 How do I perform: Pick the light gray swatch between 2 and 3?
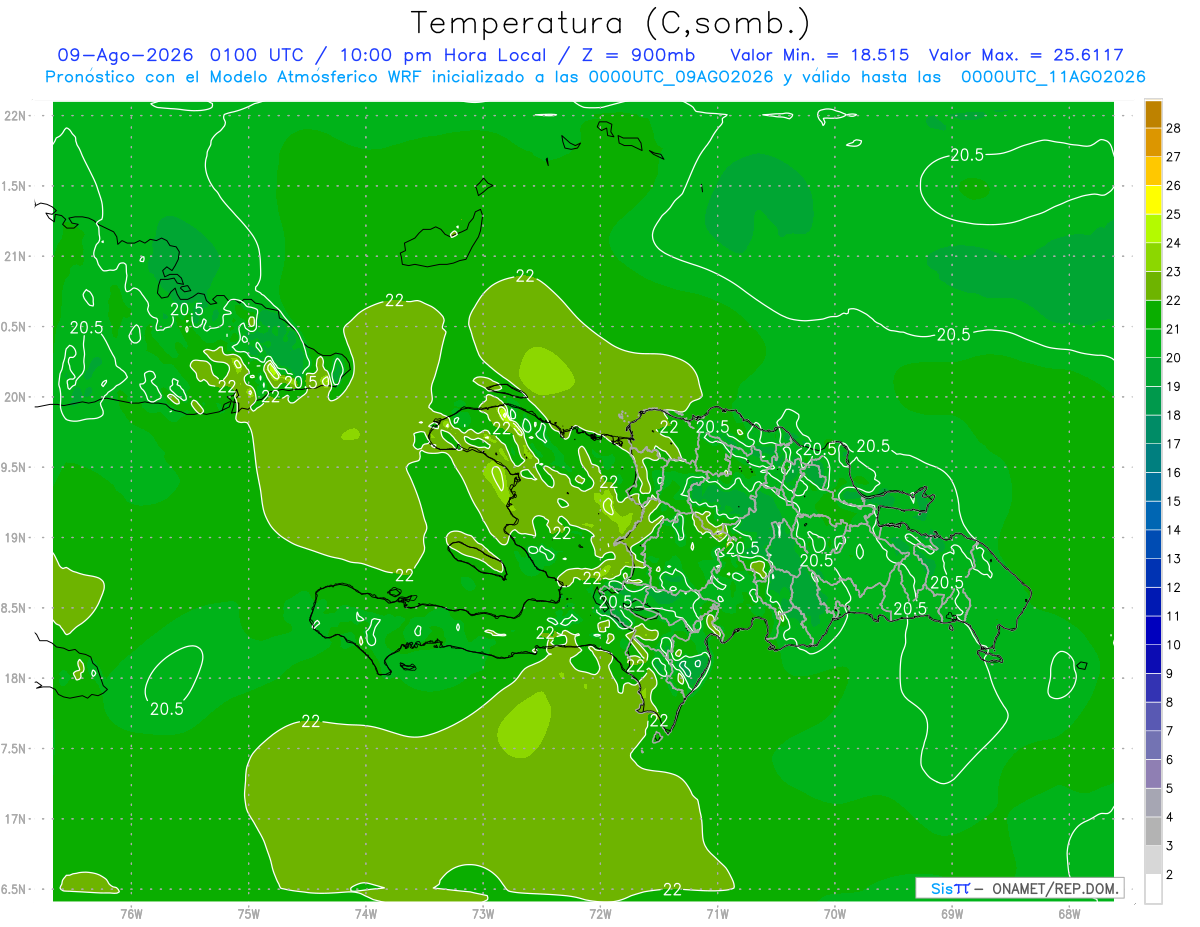pyautogui.click(x=1154, y=860)
